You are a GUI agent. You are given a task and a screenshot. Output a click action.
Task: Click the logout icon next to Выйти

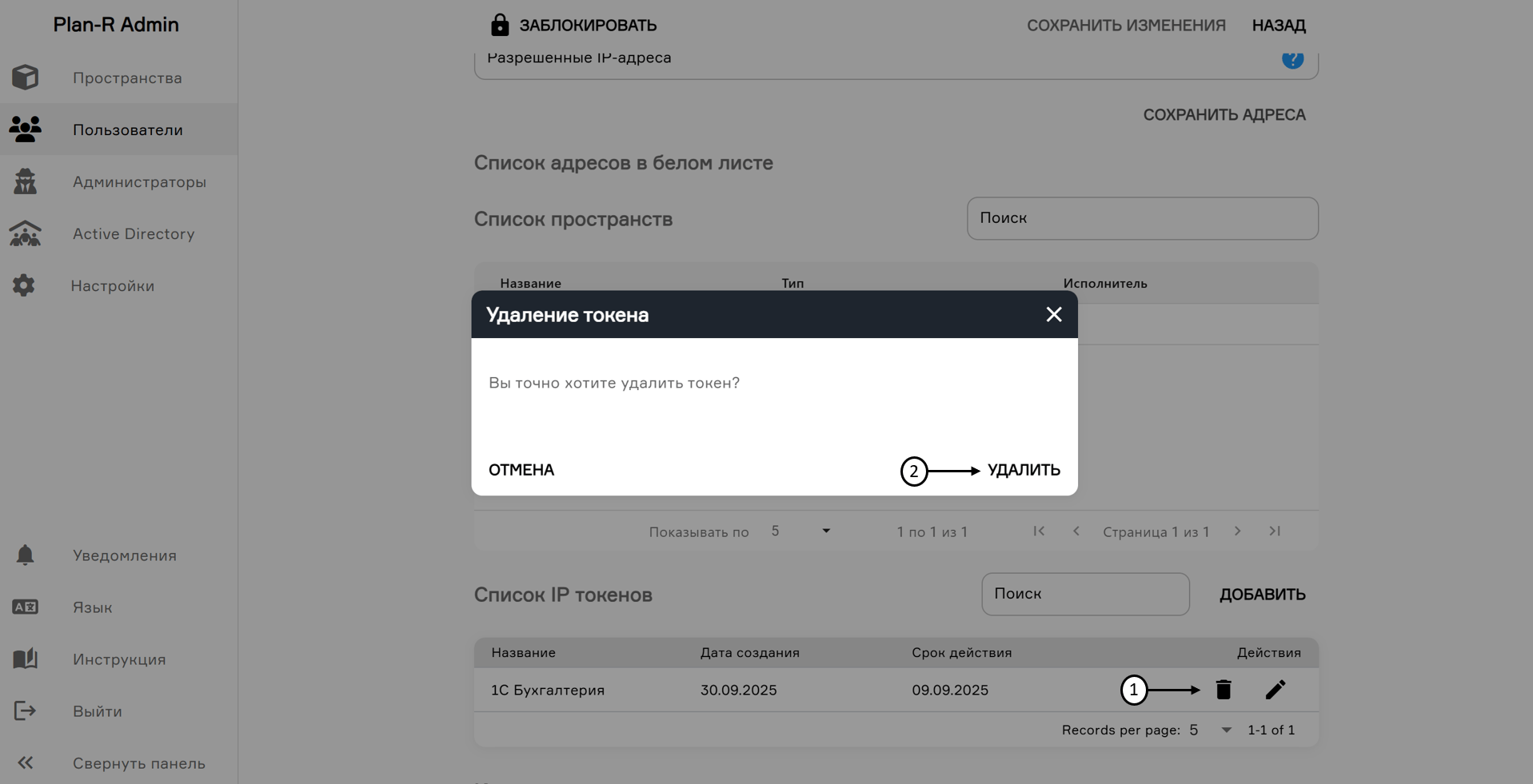click(25, 710)
